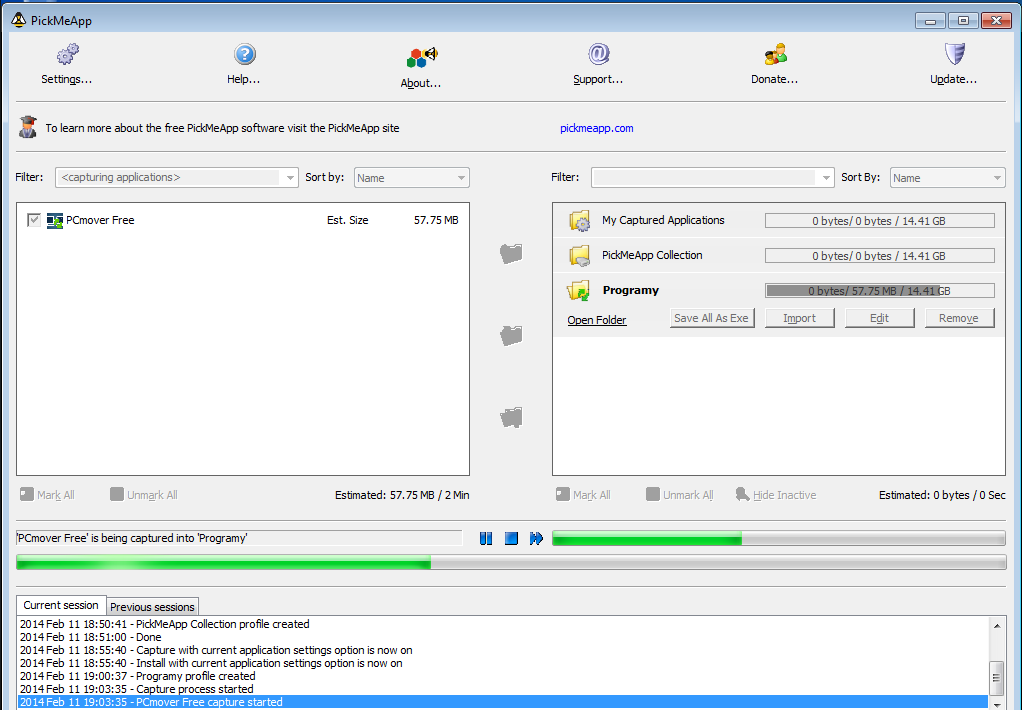Click the Support... label
Viewport: 1022px width, 710px height.
[598, 79]
